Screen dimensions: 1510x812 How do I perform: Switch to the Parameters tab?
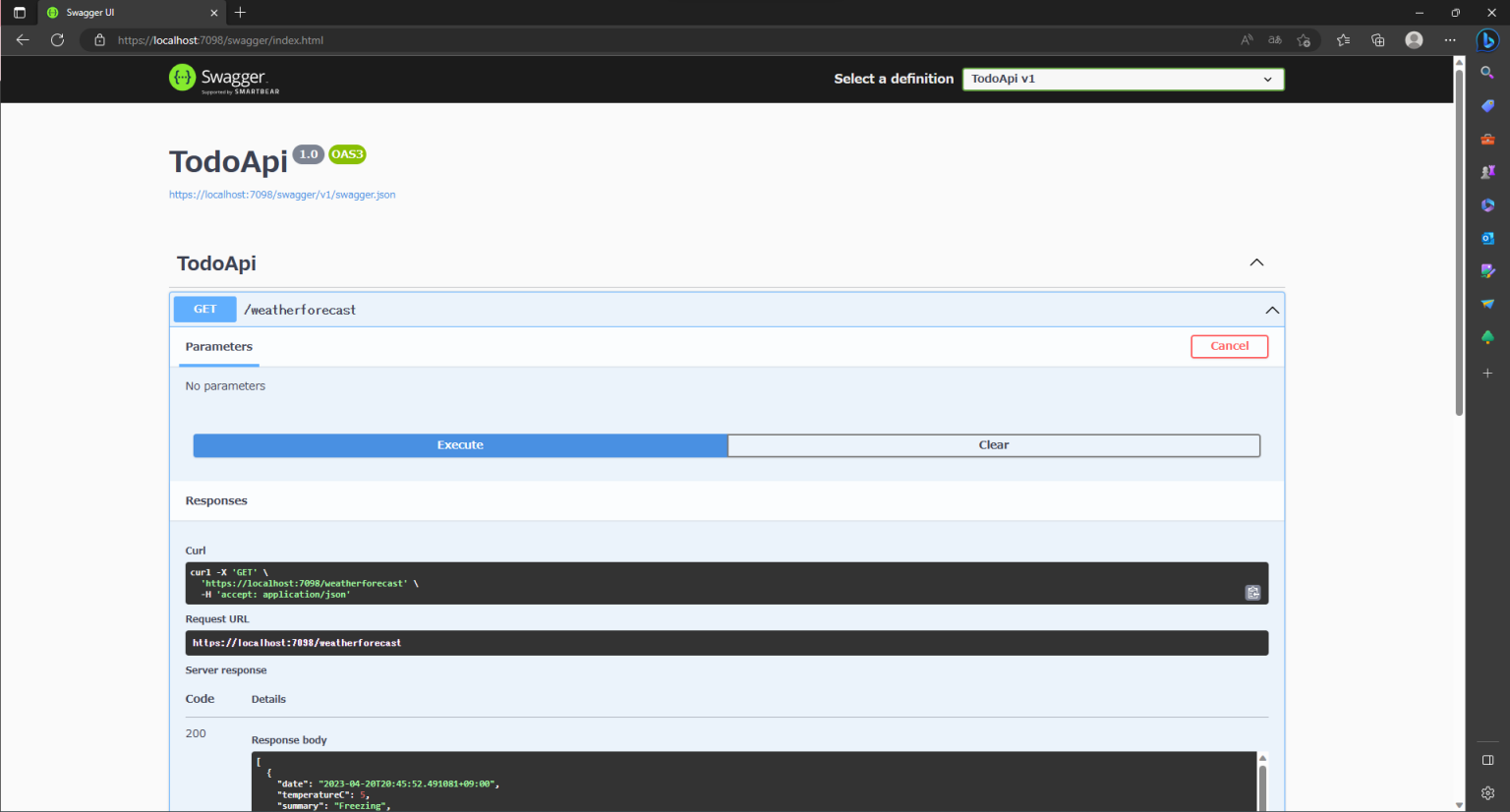(218, 346)
